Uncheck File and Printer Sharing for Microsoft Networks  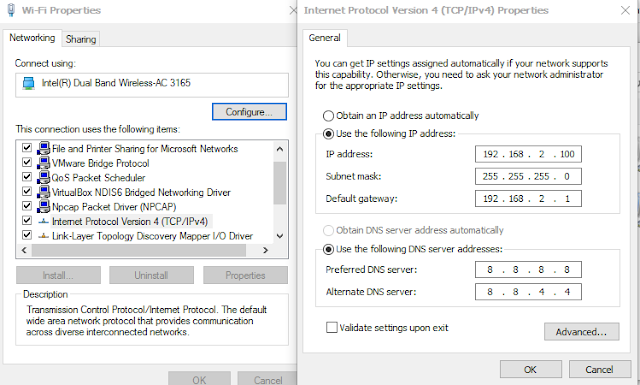tap(27, 148)
